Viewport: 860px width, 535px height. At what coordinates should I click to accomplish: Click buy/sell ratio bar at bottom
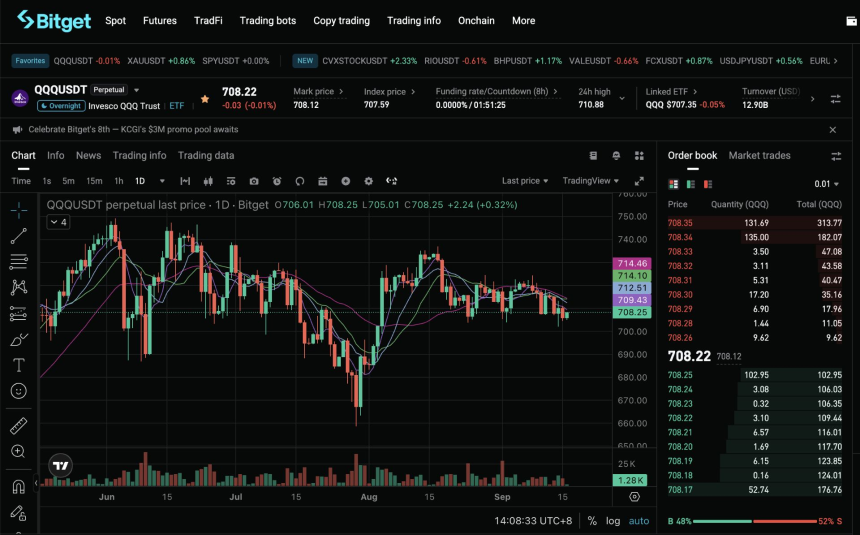tap(755, 521)
